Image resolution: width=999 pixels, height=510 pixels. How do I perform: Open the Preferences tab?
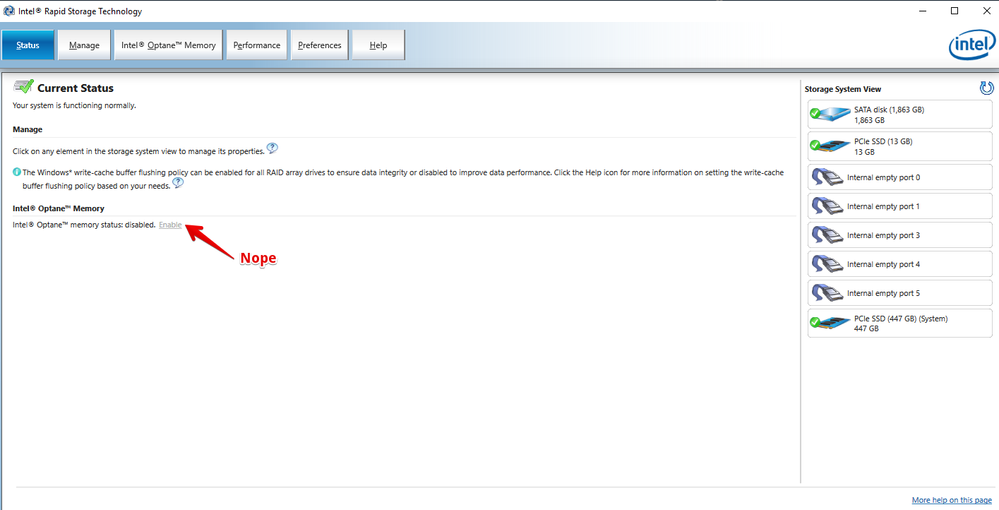click(x=320, y=45)
